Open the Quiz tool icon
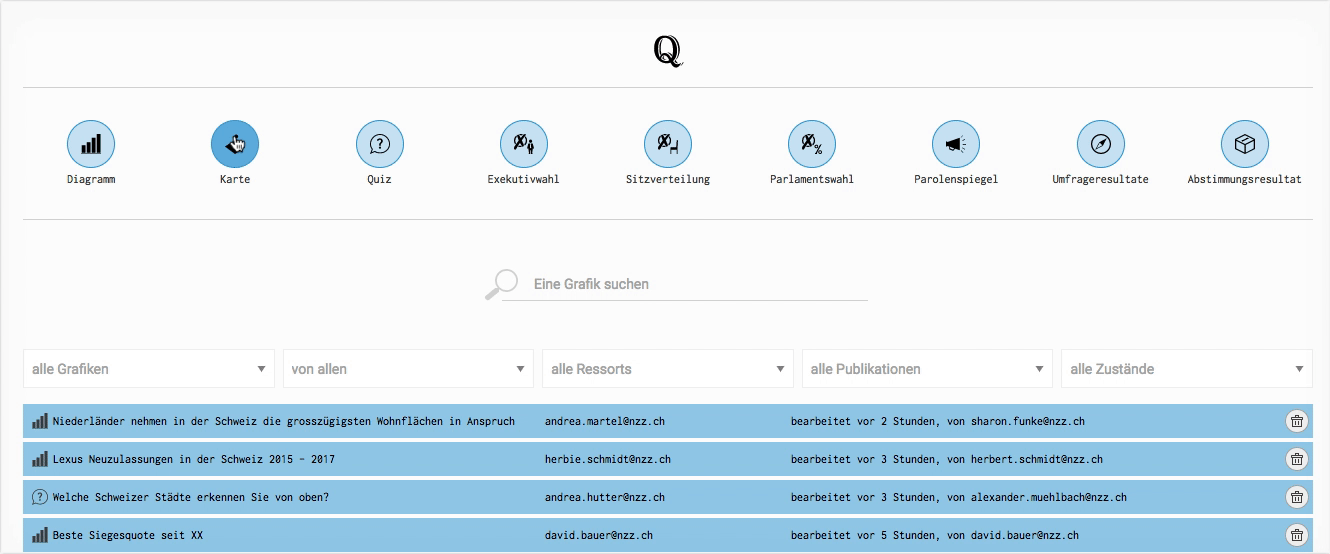Viewport: 1330px width, 554px height. click(x=379, y=144)
